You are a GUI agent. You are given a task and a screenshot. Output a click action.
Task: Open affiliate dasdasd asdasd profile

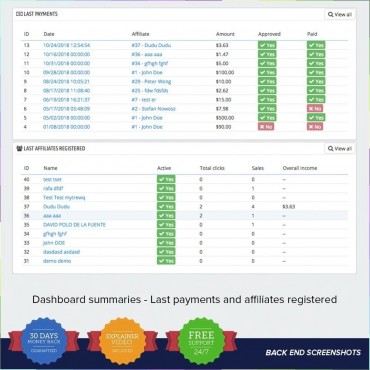click(x=61, y=252)
